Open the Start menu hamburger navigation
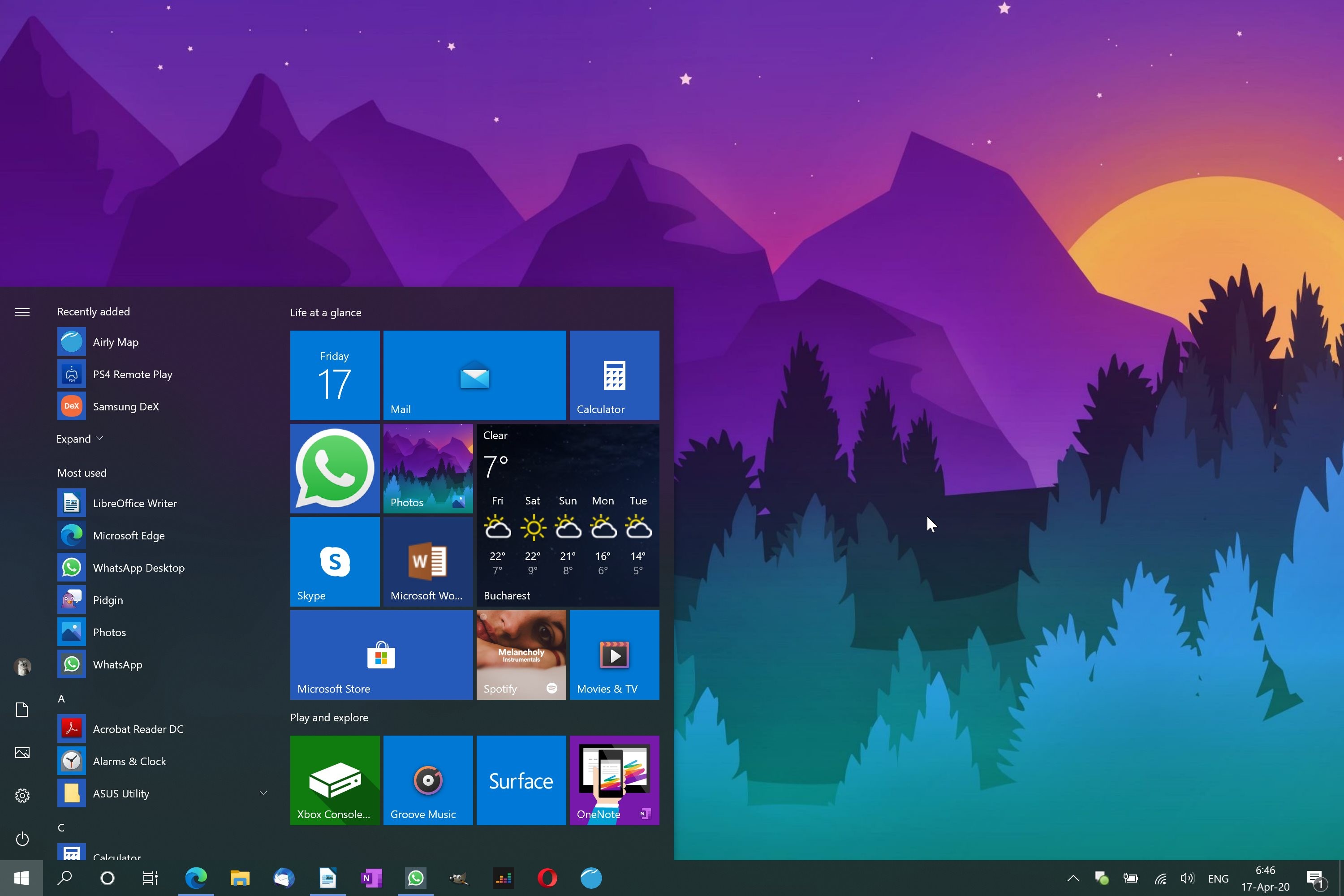Image resolution: width=1344 pixels, height=896 pixels. pos(22,312)
